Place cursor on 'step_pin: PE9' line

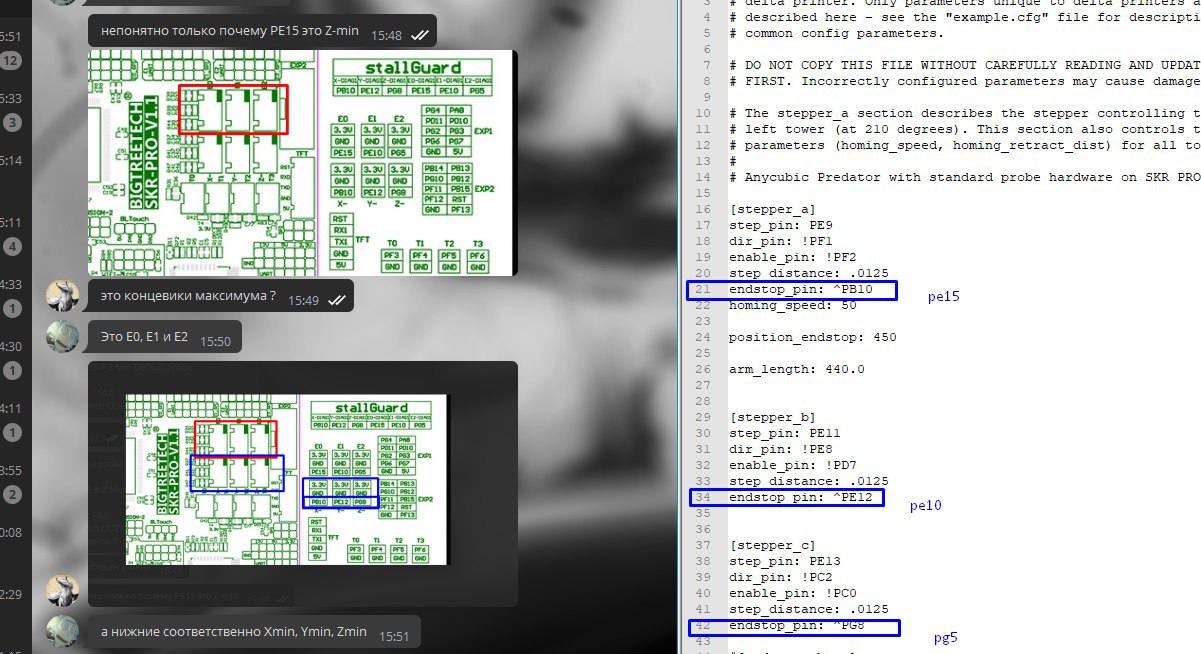[x=780, y=225]
